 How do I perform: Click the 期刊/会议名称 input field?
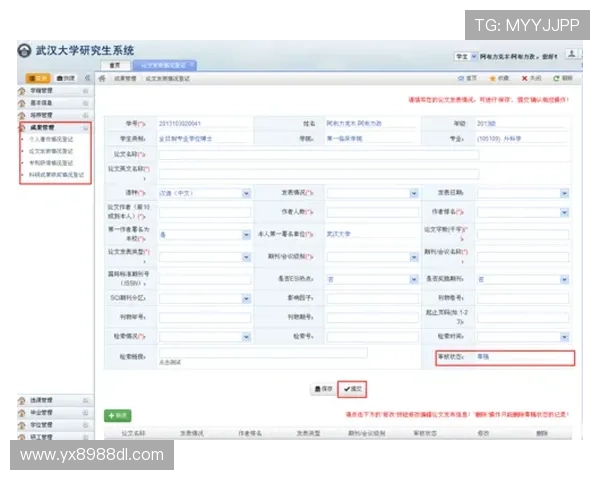pos(523,257)
